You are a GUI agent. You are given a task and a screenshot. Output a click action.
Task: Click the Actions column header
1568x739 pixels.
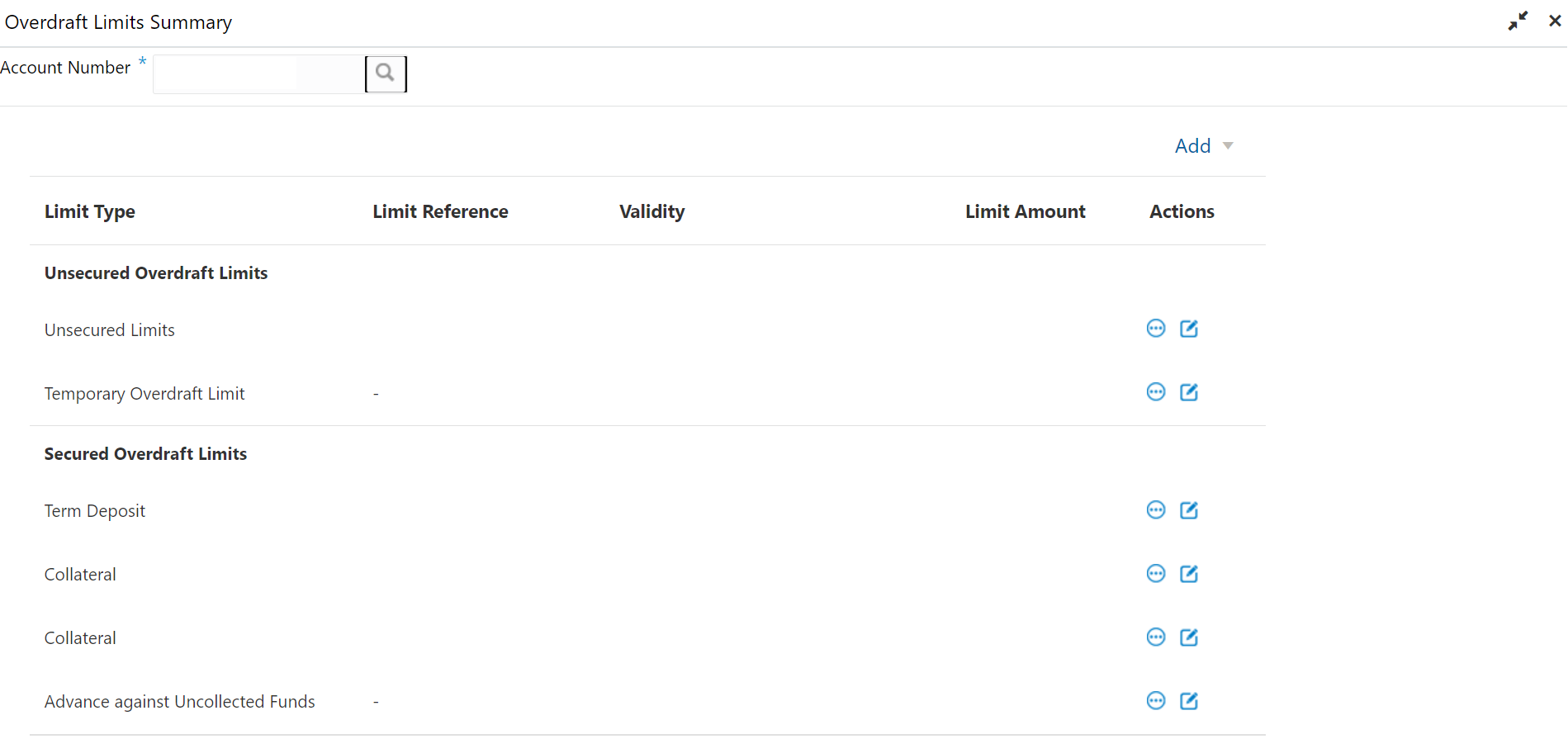tap(1182, 212)
